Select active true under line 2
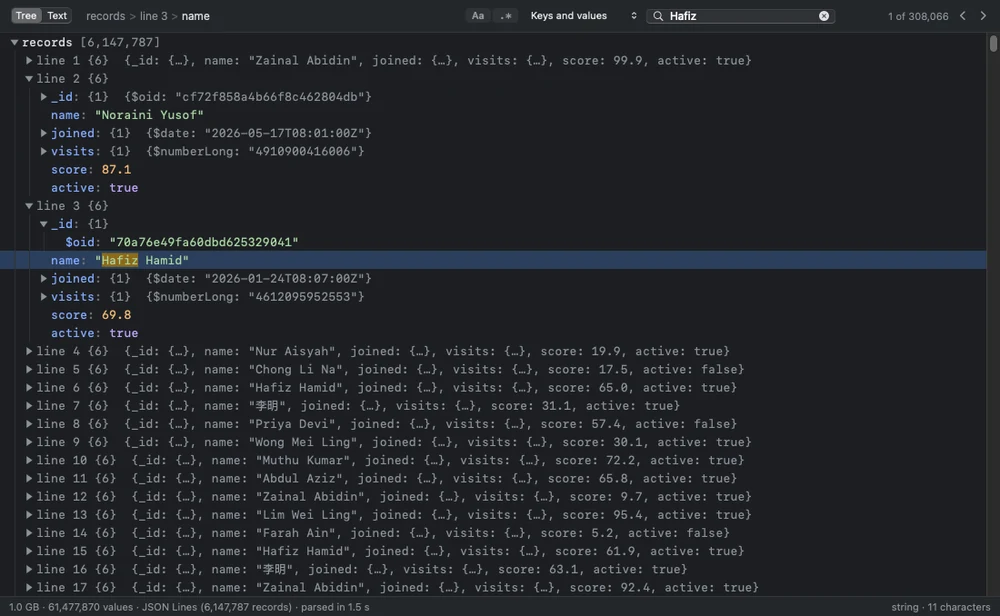Screen dimensions: 1000x616 click(124, 187)
